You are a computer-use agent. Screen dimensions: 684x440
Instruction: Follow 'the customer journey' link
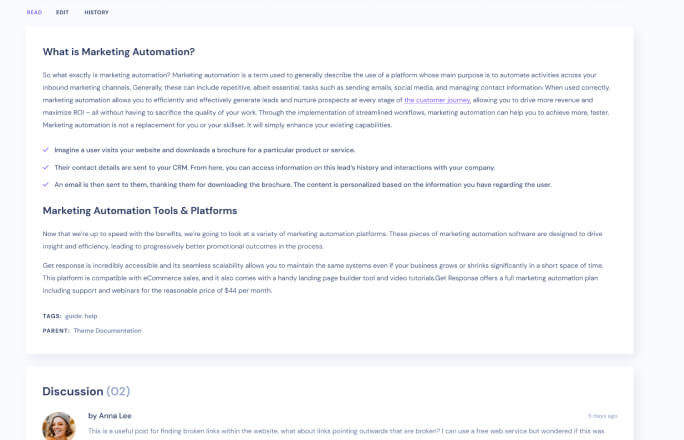tap(437, 100)
